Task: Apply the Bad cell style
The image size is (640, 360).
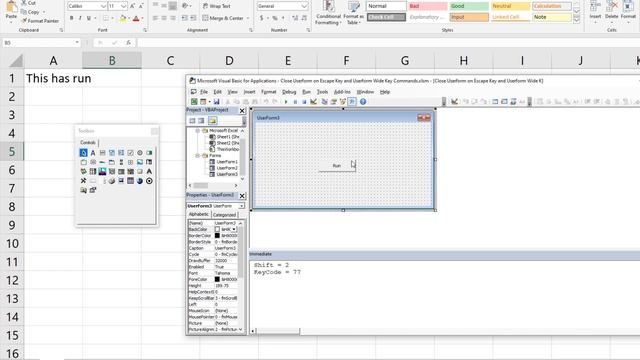Action: (x=427, y=6)
